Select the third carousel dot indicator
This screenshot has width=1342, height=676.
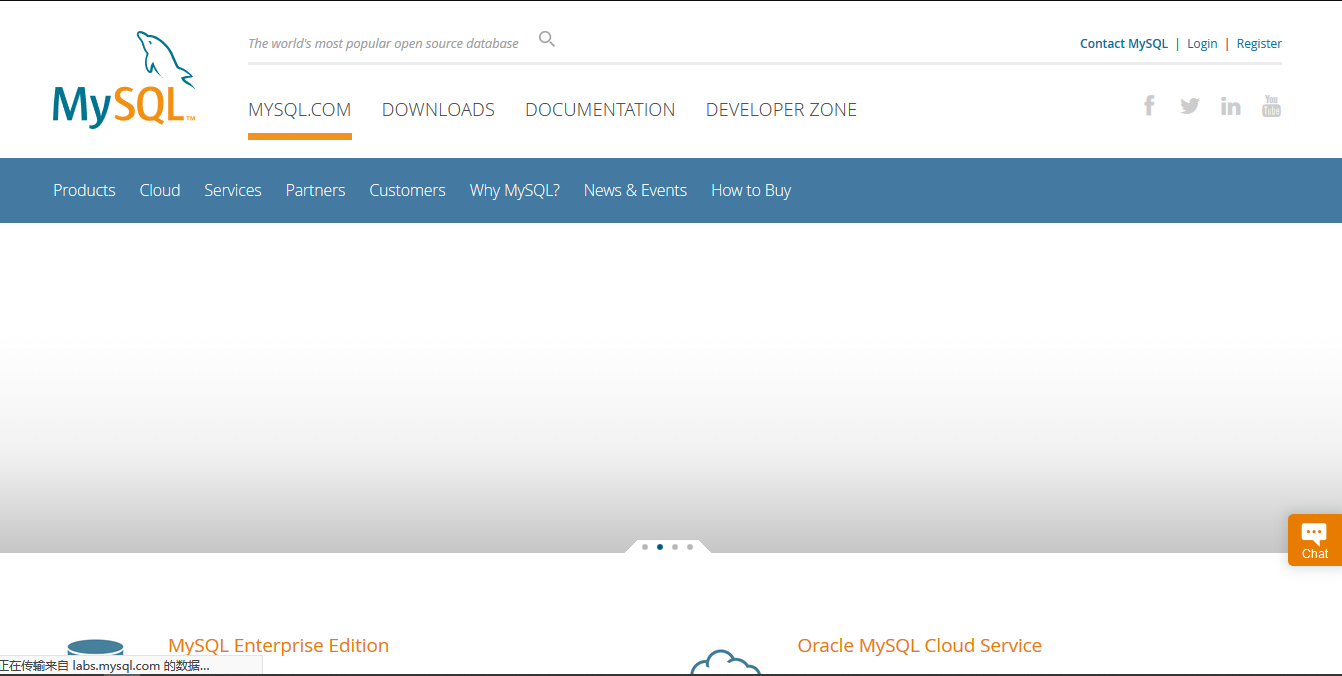674,547
